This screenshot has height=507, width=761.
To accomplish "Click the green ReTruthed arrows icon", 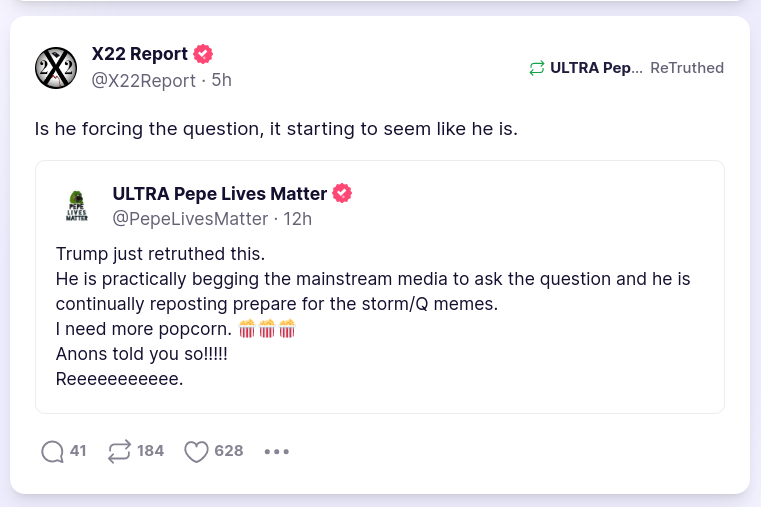I will 537,68.
